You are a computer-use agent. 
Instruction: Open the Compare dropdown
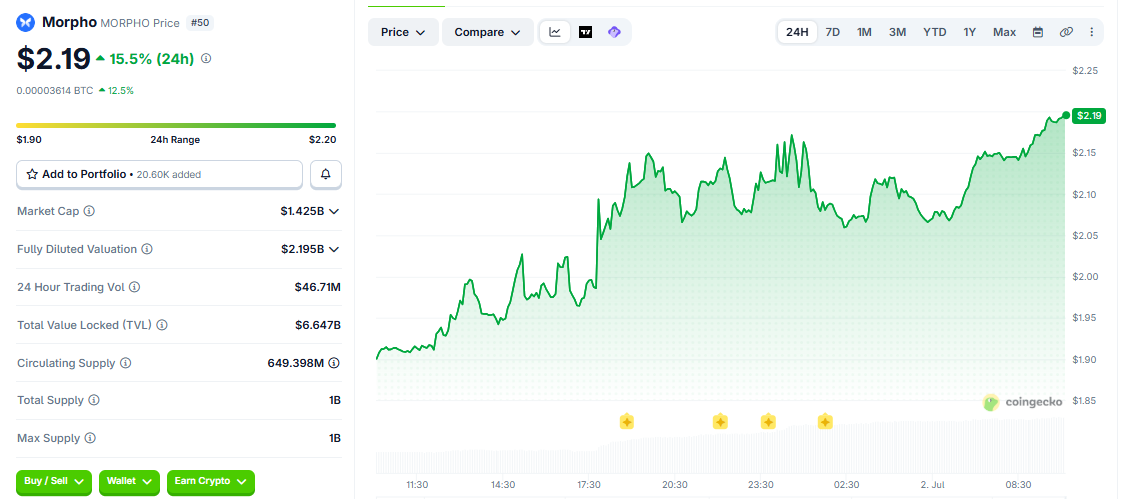click(x=488, y=32)
